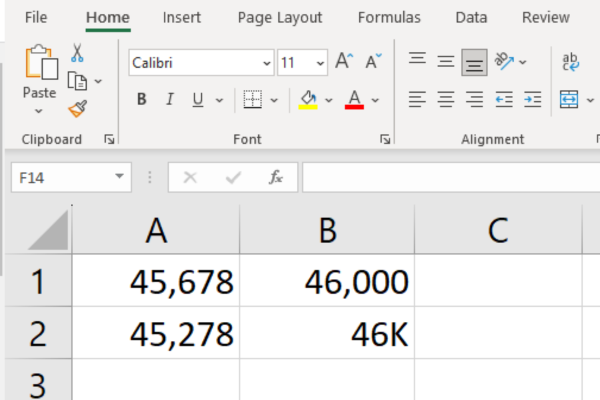Select column C header
600x400 pixels.
coord(498,230)
